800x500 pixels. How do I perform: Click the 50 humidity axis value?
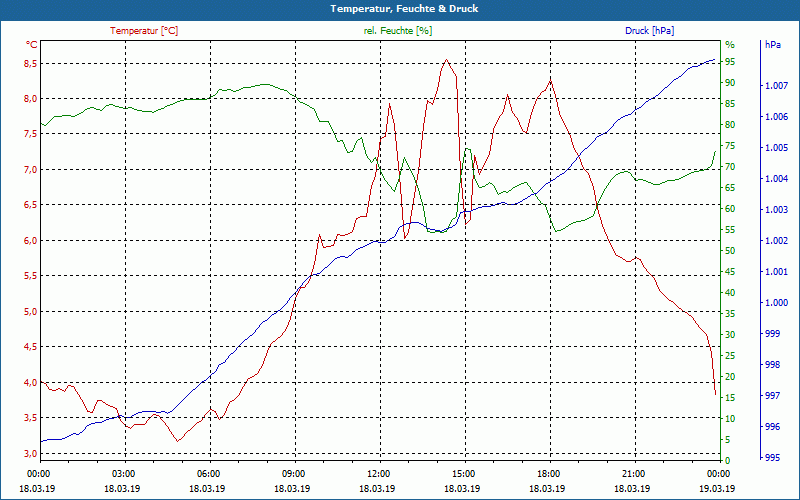pyautogui.click(x=730, y=251)
